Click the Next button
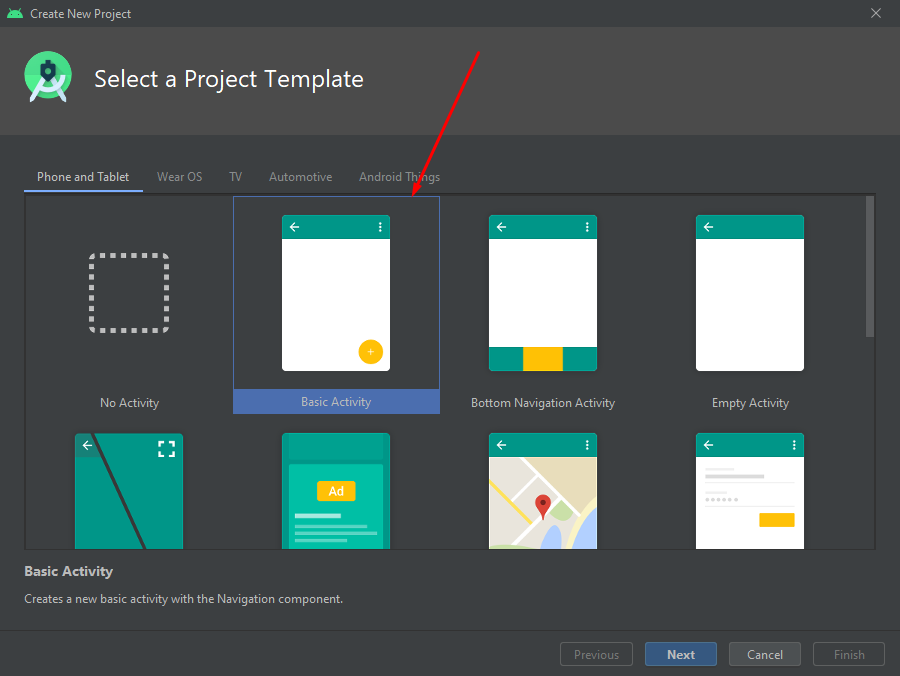The image size is (900, 676). 681,655
